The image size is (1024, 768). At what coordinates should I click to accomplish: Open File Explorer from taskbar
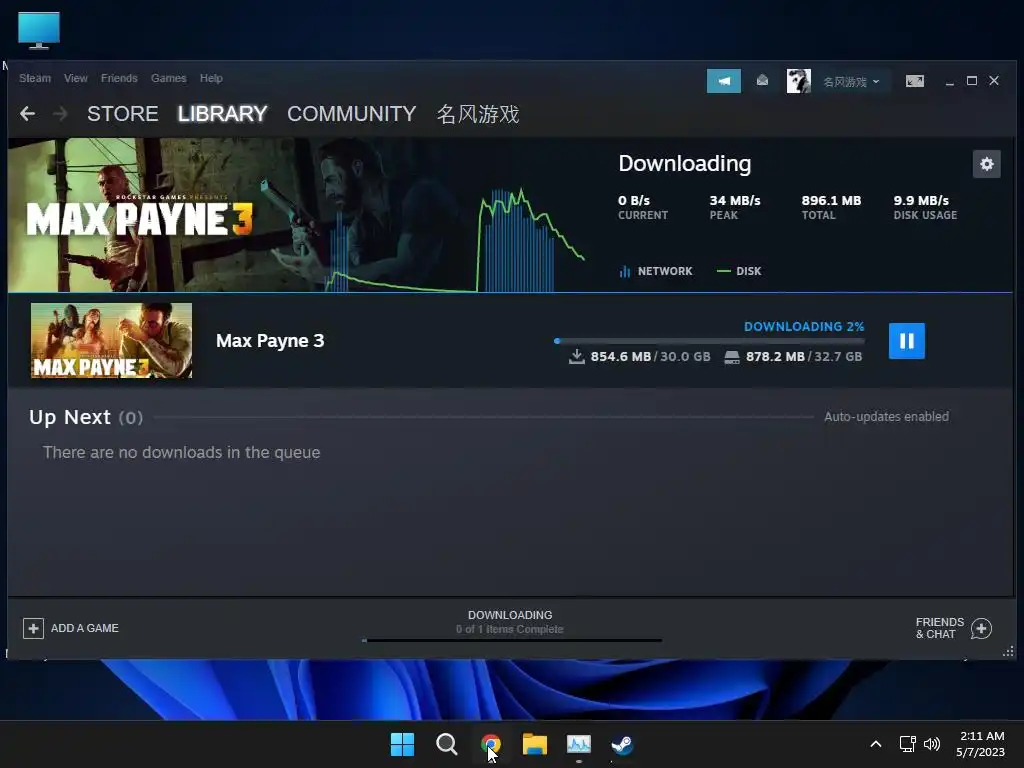(x=535, y=744)
